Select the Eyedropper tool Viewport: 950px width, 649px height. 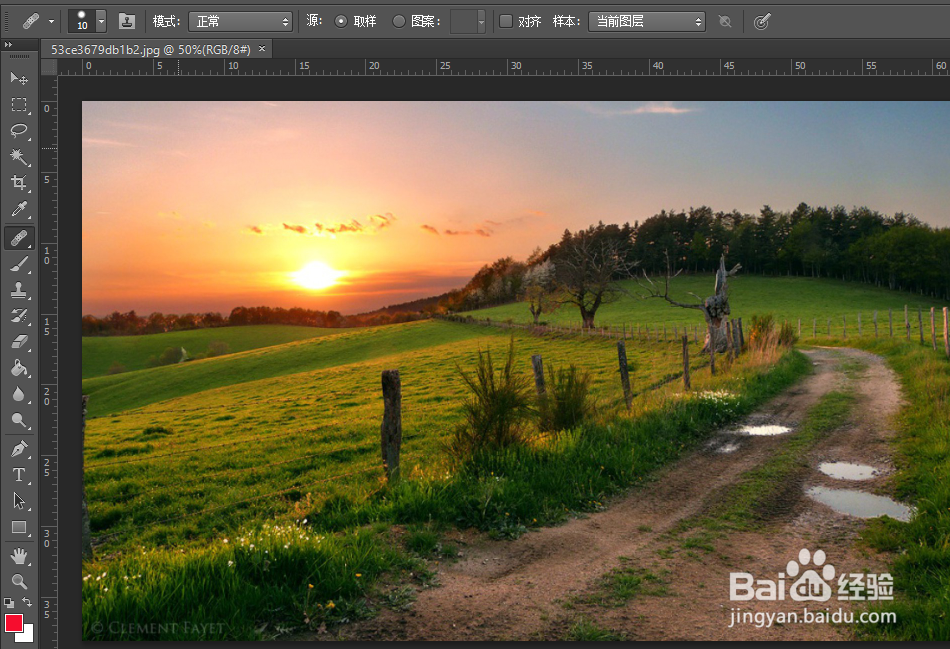pyautogui.click(x=19, y=210)
